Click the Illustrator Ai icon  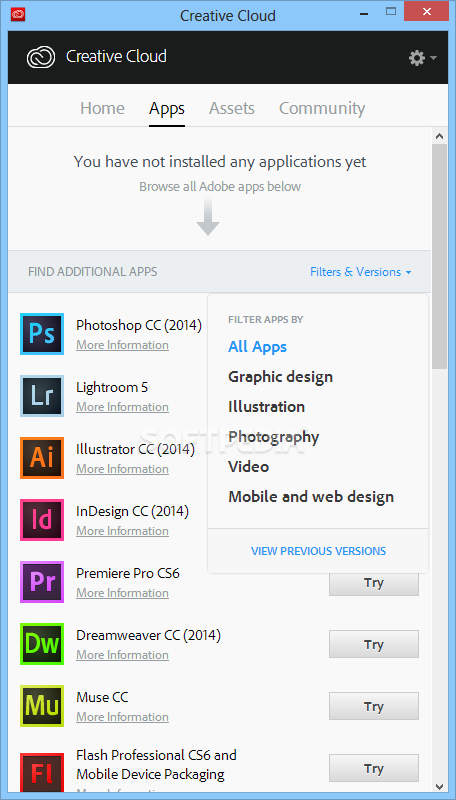[42, 458]
